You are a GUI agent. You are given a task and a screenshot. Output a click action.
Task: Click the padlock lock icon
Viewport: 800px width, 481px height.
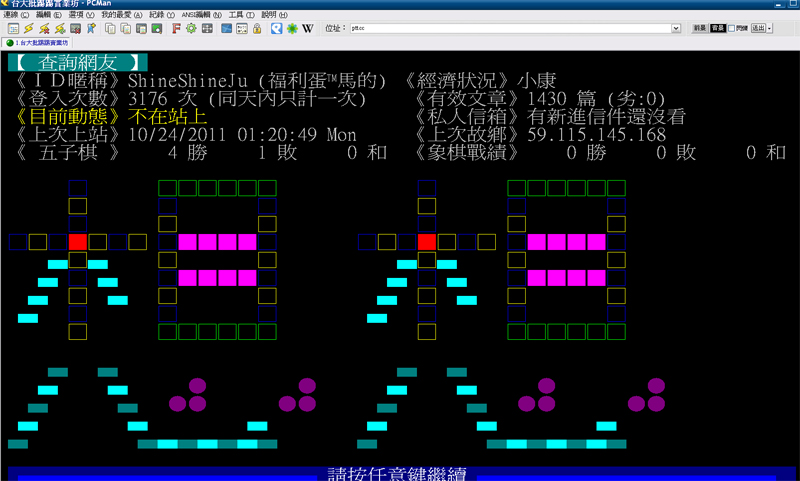[257, 29]
